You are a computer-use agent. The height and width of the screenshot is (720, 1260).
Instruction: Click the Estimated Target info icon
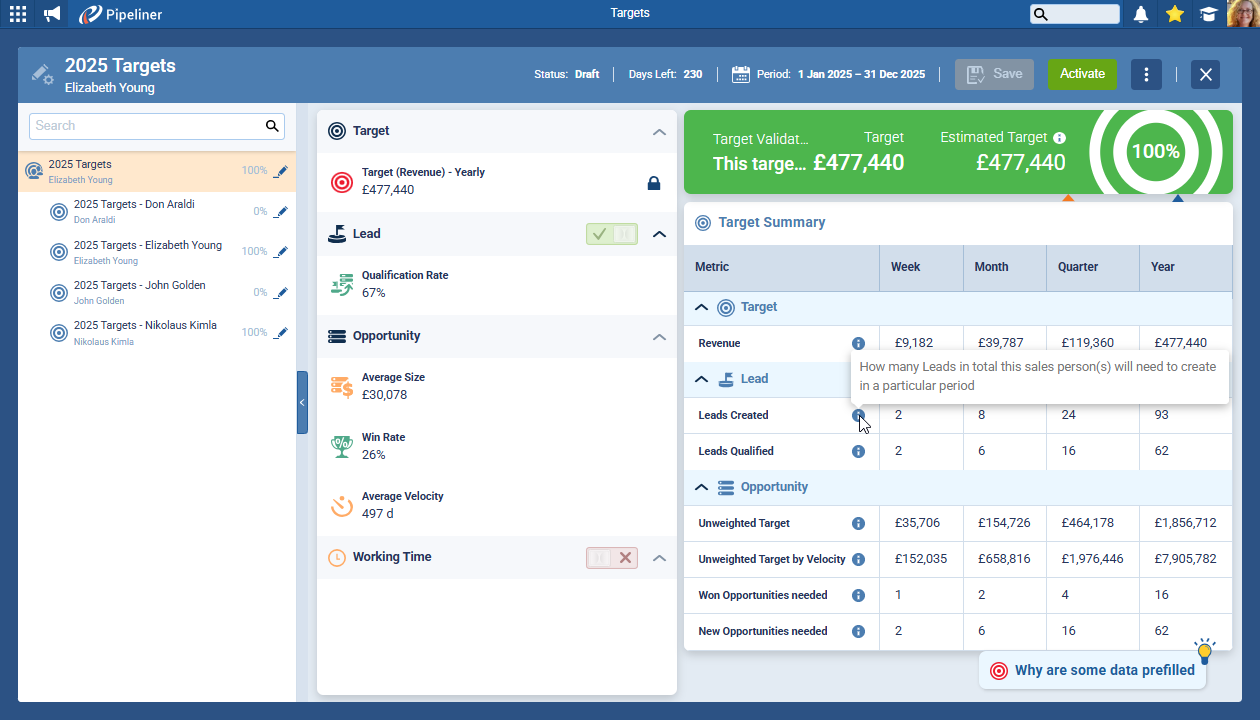point(1060,138)
